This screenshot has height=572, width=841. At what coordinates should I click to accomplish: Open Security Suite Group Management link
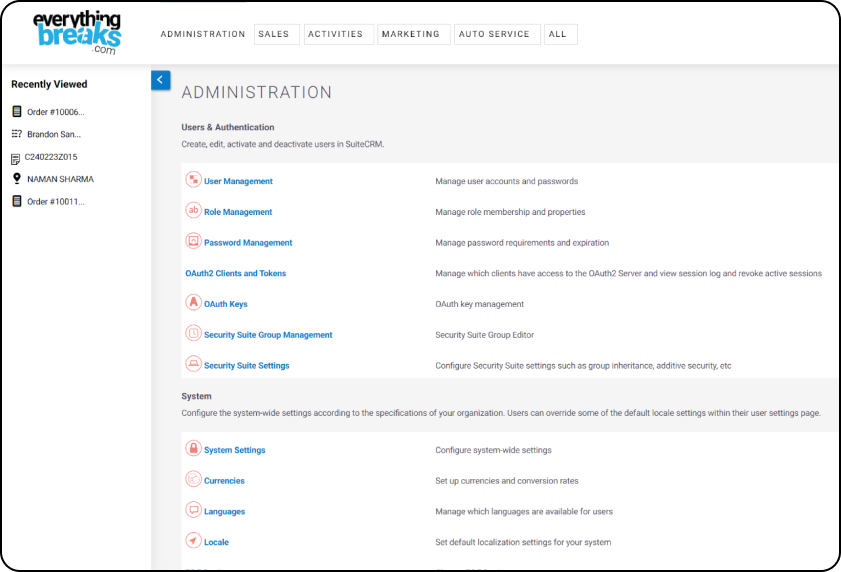coord(268,335)
